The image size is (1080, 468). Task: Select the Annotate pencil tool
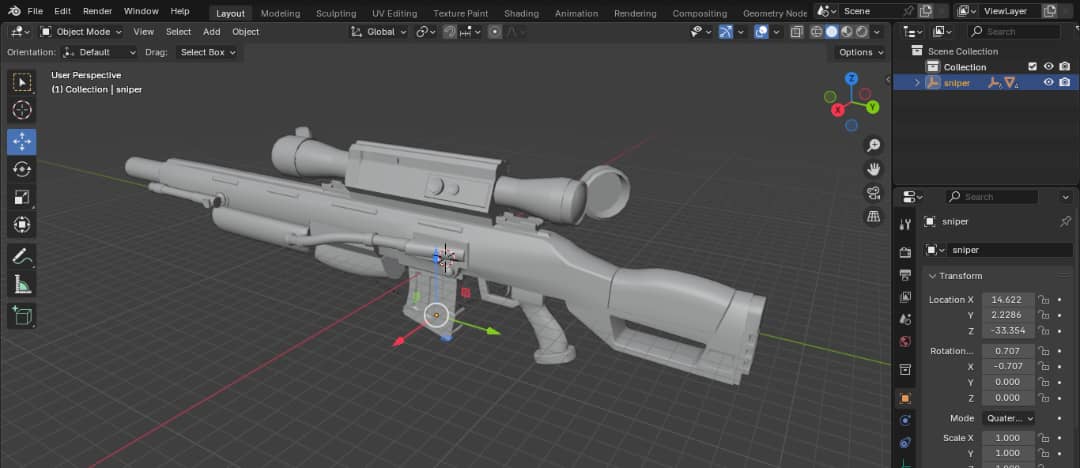pyautogui.click(x=22, y=256)
